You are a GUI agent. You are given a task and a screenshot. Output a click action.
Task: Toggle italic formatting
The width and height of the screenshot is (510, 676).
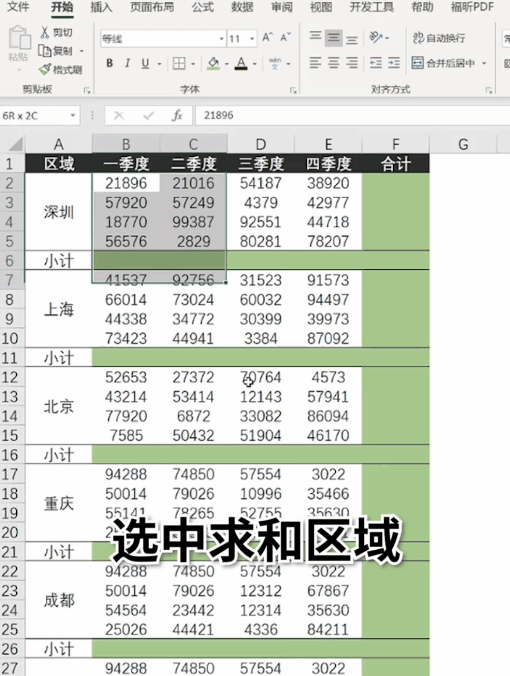point(127,64)
